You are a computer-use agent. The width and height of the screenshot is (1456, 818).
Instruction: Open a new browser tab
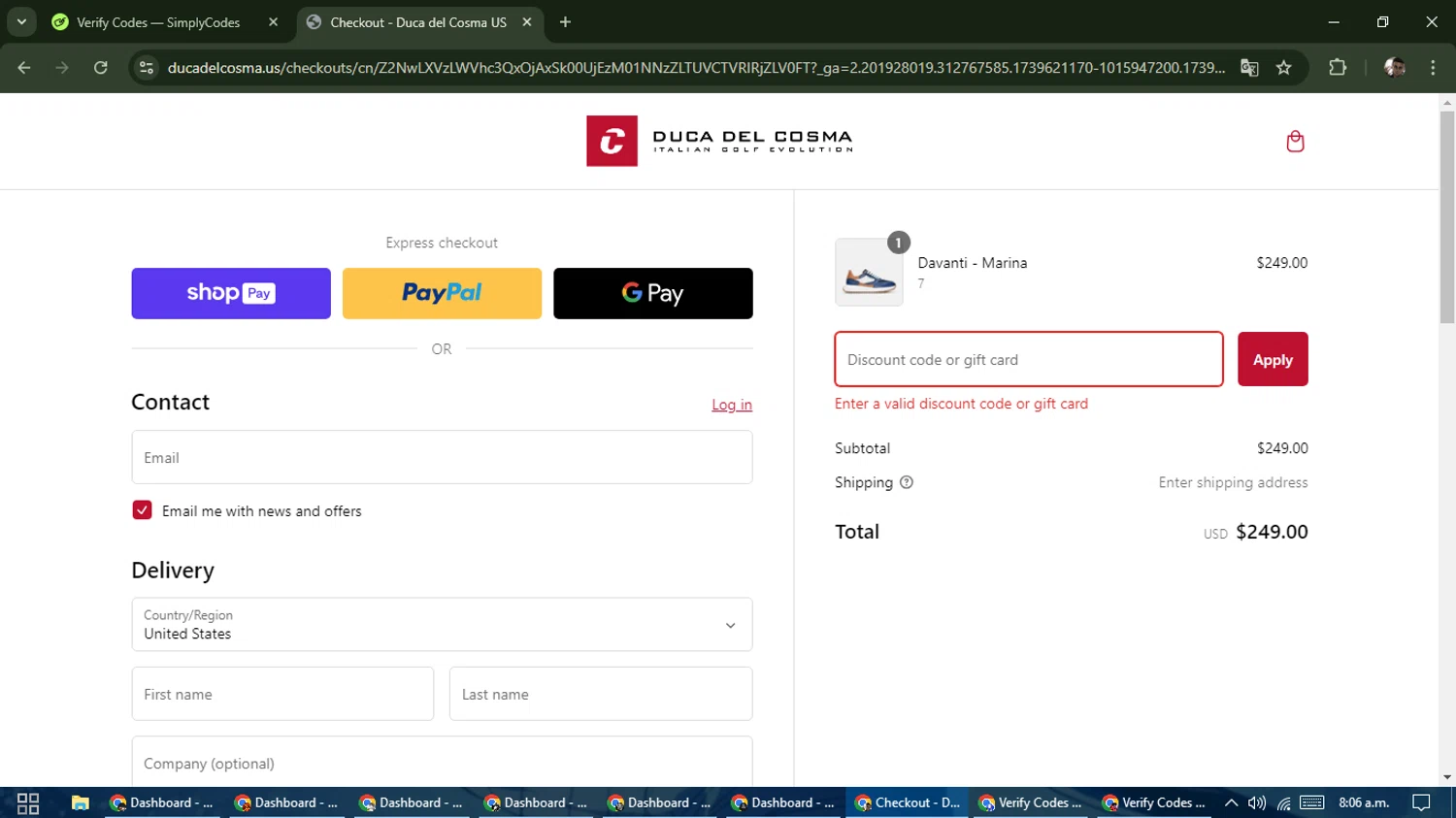pyautogui.click(x=565, y=22)
